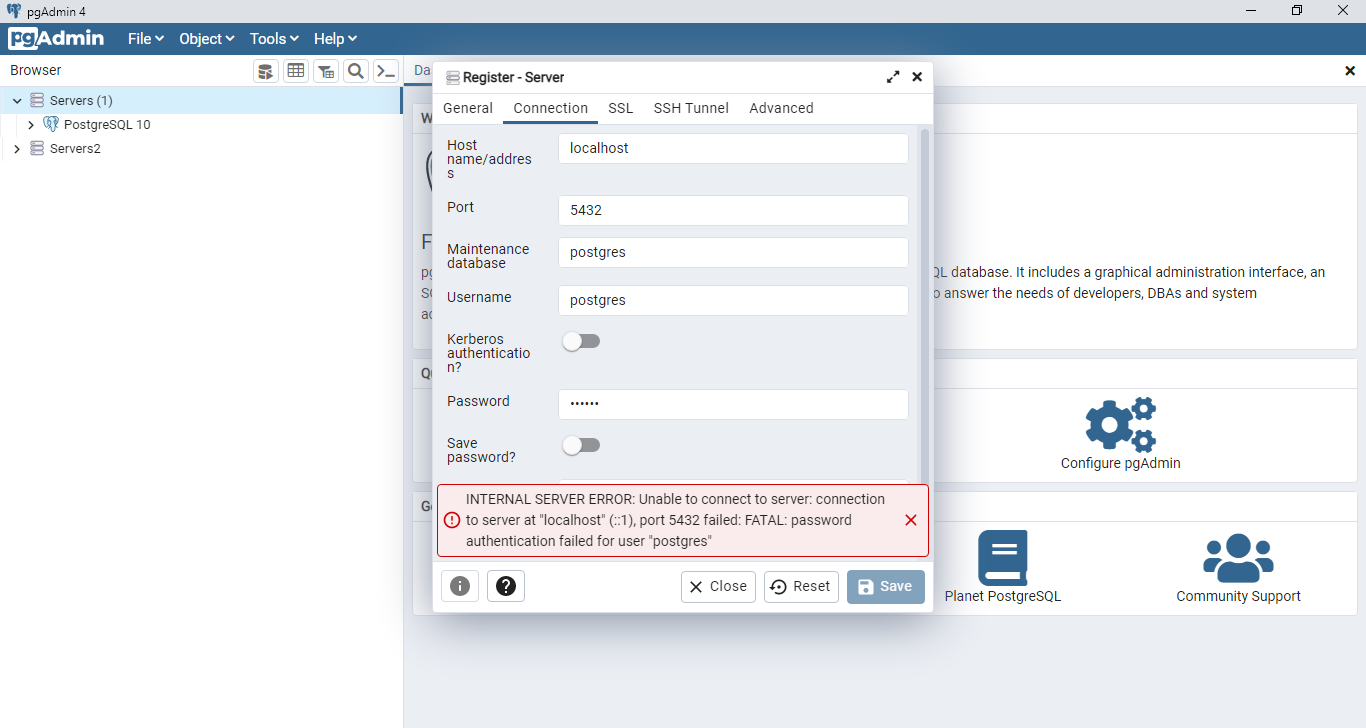Image resolution: width=1366 pixels, height=728 pixels.
Task: Switch to the SSH Tunnel tab
Action: [x=691, y=108]
